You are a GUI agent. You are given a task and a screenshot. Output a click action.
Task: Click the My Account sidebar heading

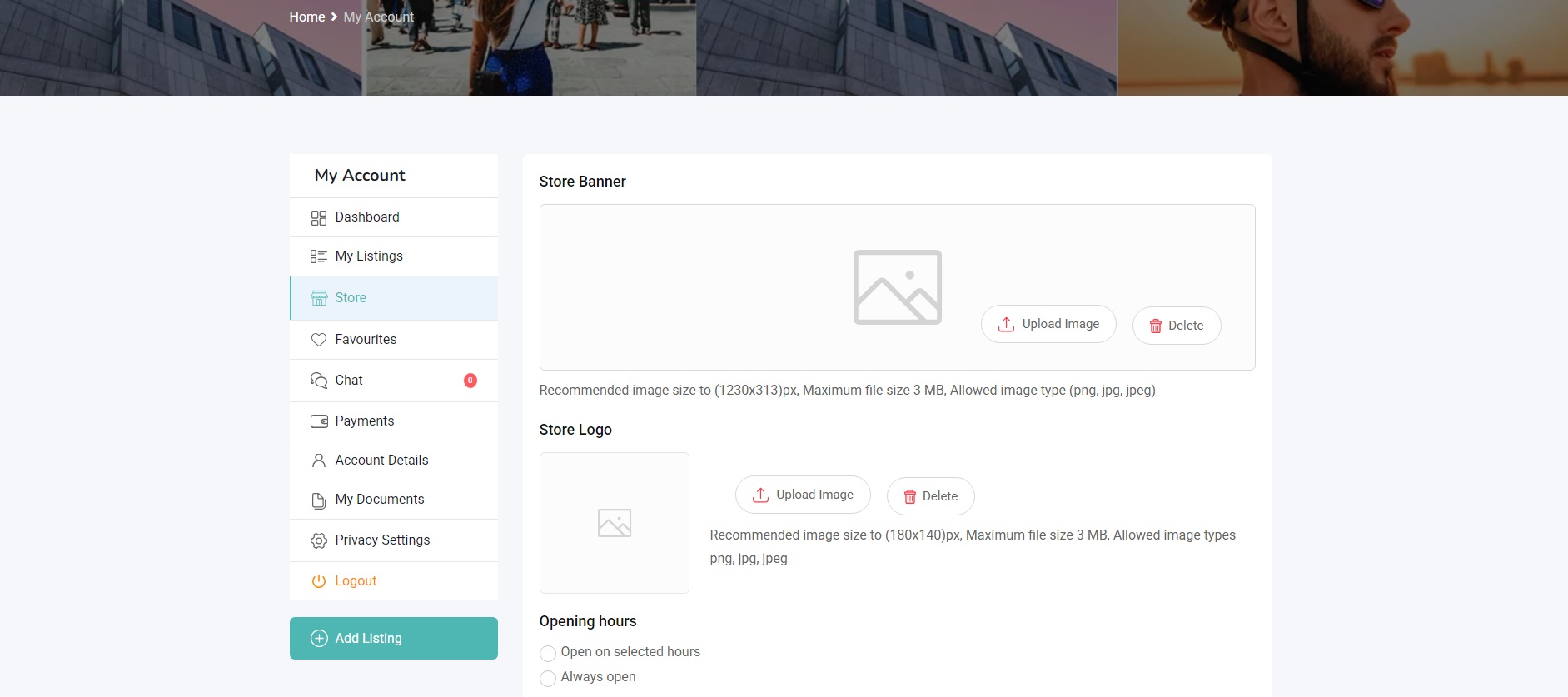pyautogui.click(x=360, y=175)
